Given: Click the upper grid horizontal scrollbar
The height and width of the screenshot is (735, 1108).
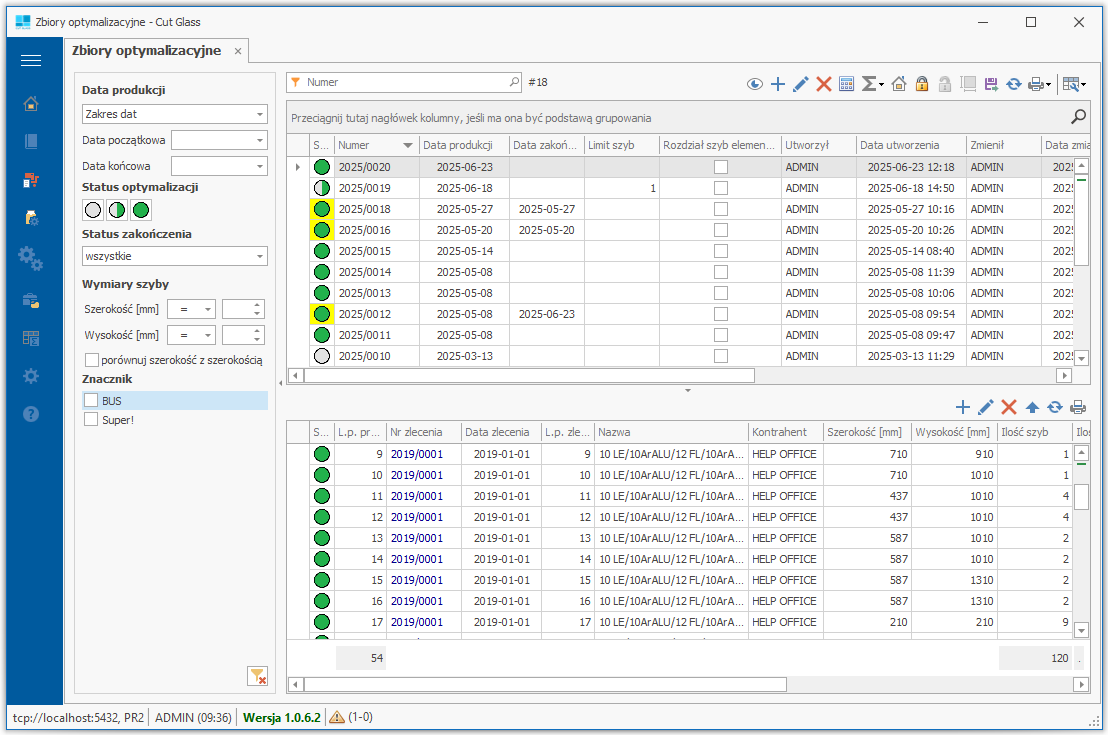Looking at the screenshot, I should click(x=529, y=375).
